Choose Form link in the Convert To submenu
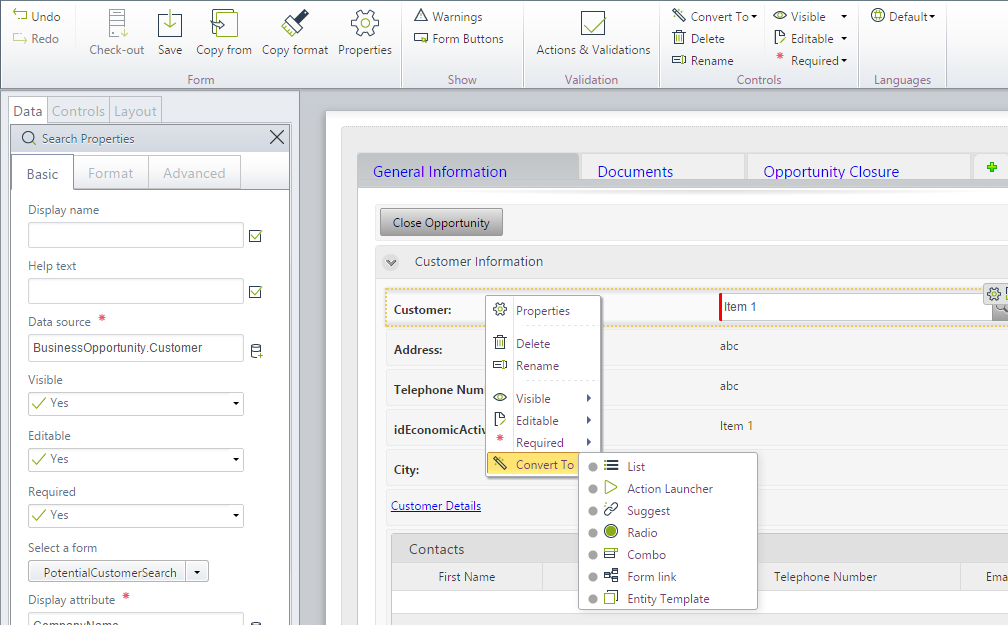Image resolution: width=1008 pixels, height=625 pixels. [x=668, y=576]
